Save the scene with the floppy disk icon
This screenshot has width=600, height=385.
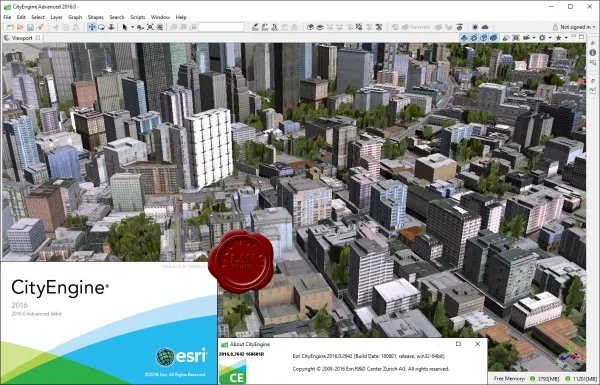click(x=30, y=27)
